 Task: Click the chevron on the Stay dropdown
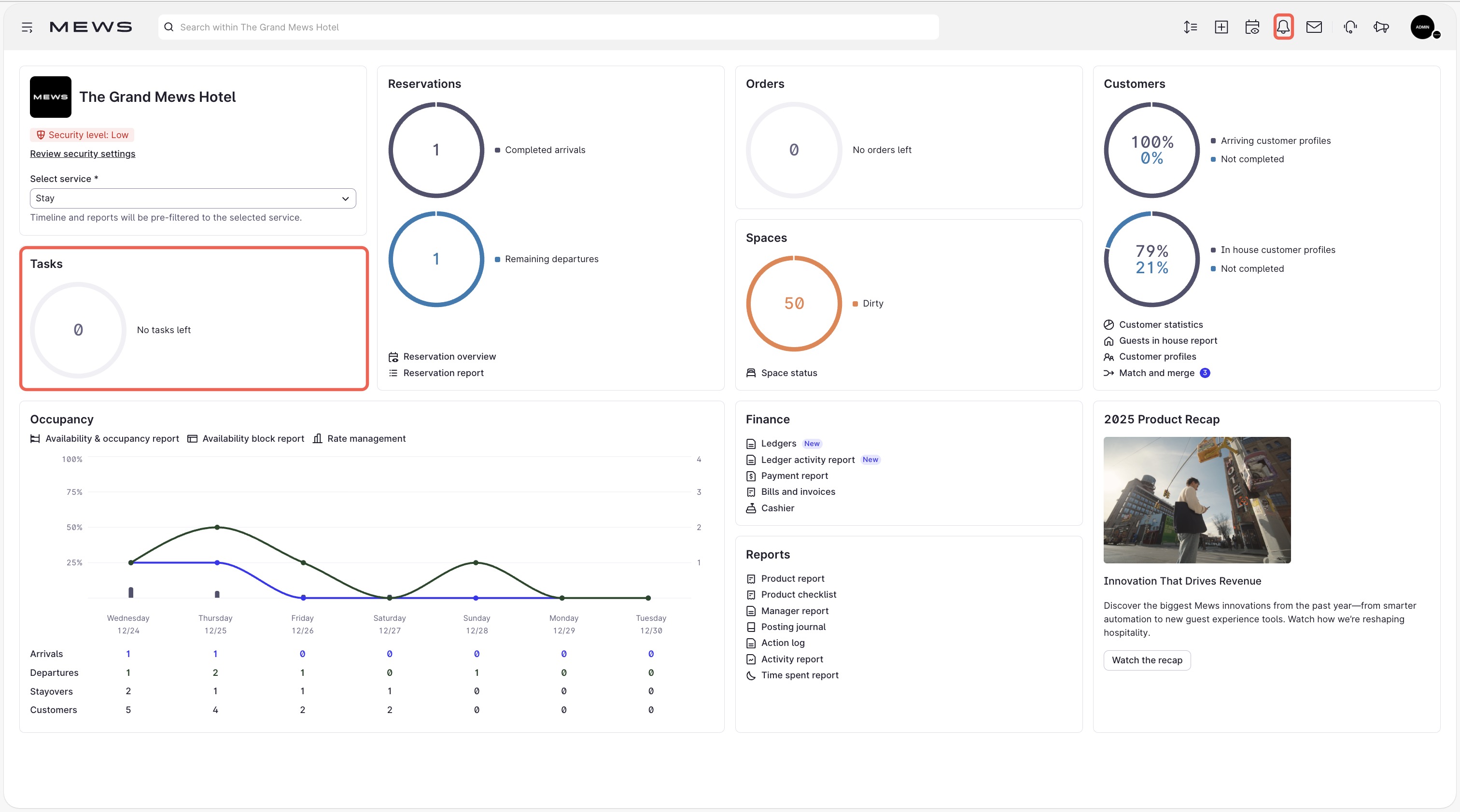345,198
